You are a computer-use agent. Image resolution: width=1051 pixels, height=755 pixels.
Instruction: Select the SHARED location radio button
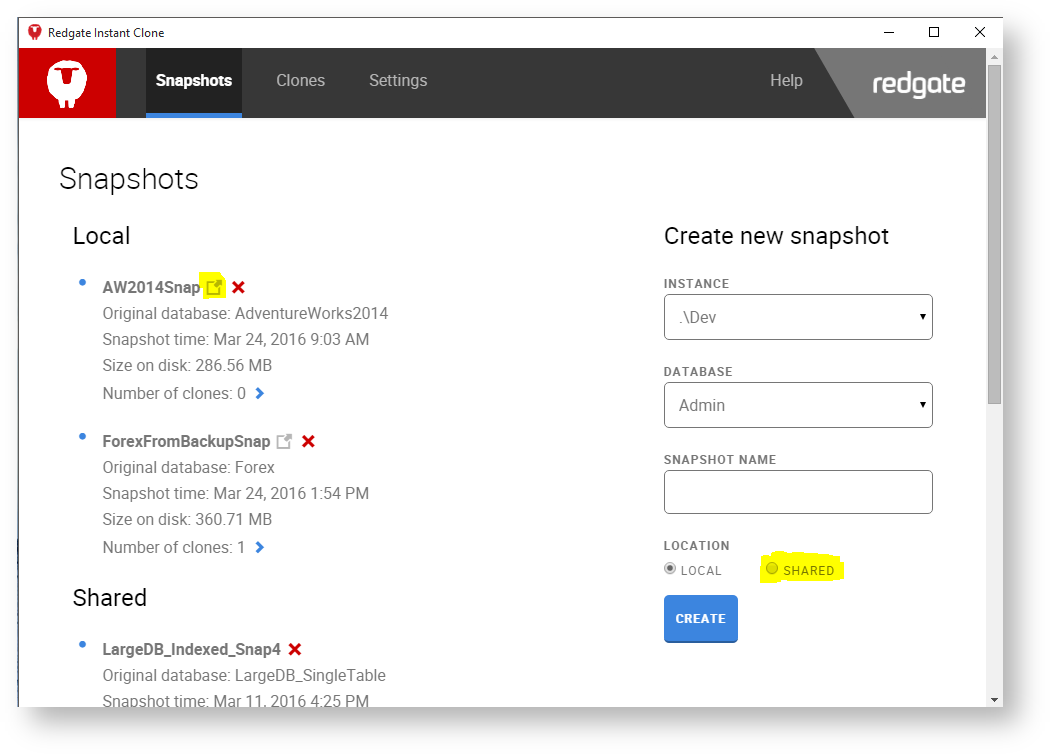tap(772, 569)
